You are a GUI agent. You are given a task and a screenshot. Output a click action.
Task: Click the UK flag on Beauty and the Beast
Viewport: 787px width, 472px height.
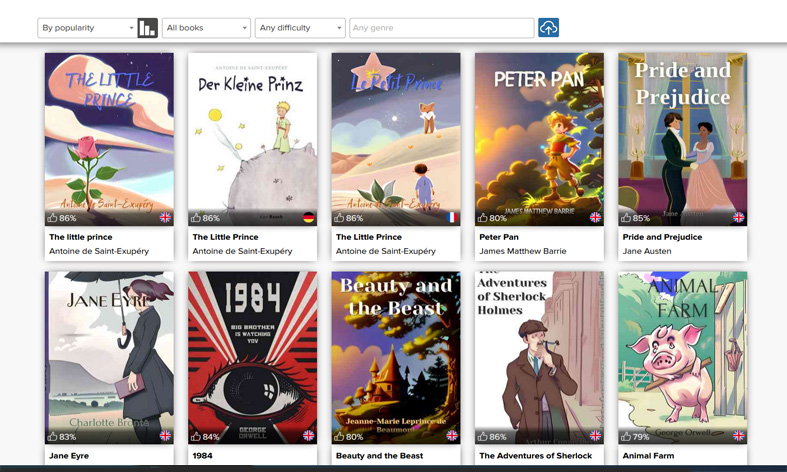pyautogui.click(x=452, y=435)
